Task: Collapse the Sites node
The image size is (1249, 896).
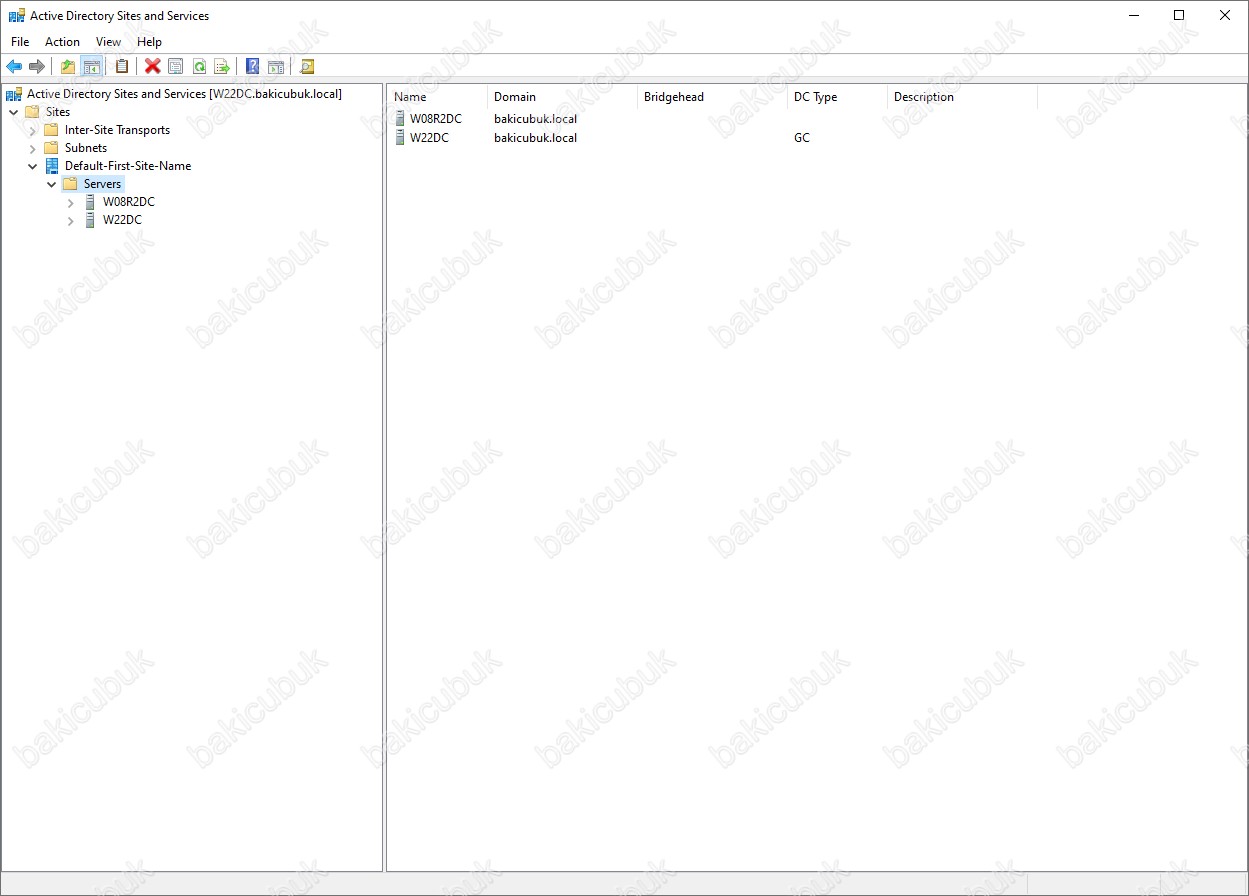Action: click(x=14, y=112)
